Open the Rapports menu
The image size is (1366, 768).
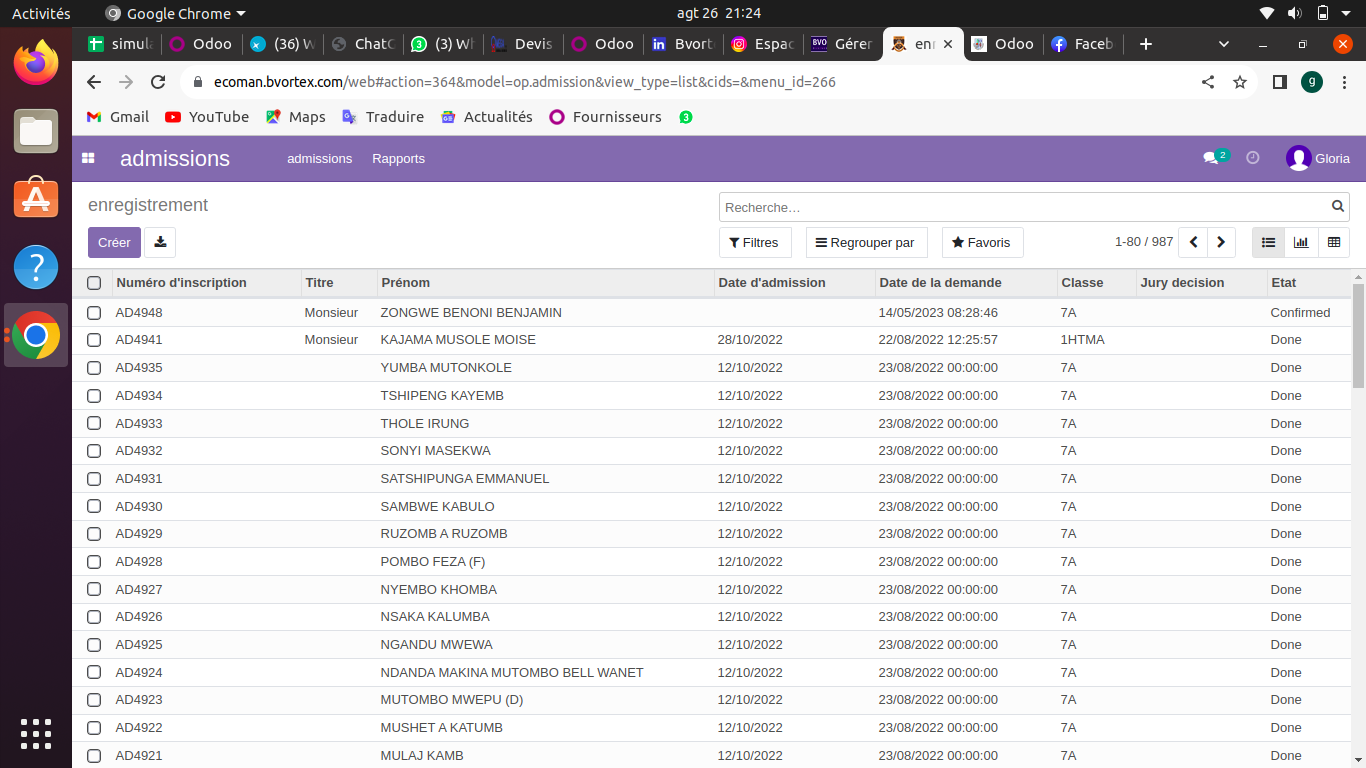click(x=398, y=158)
